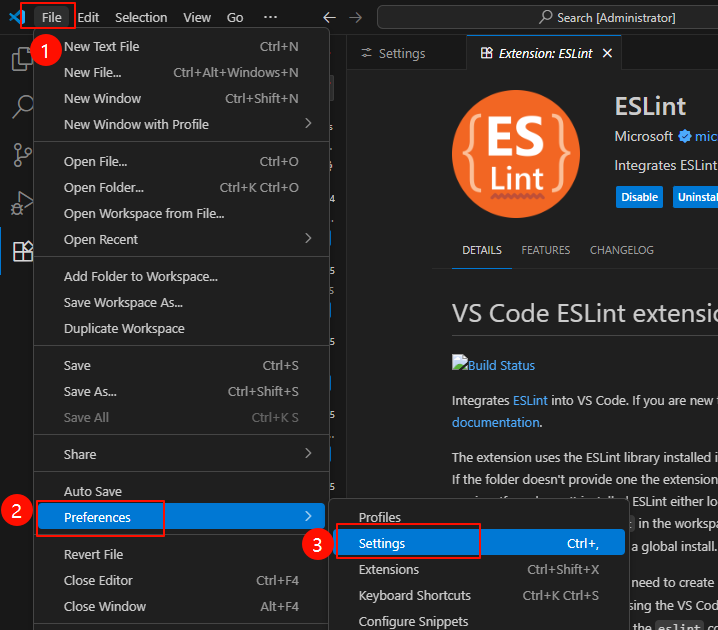Screen dimensions: 718x630
Task: Choose Open Workspace from File...
Action: click(181, 214)
